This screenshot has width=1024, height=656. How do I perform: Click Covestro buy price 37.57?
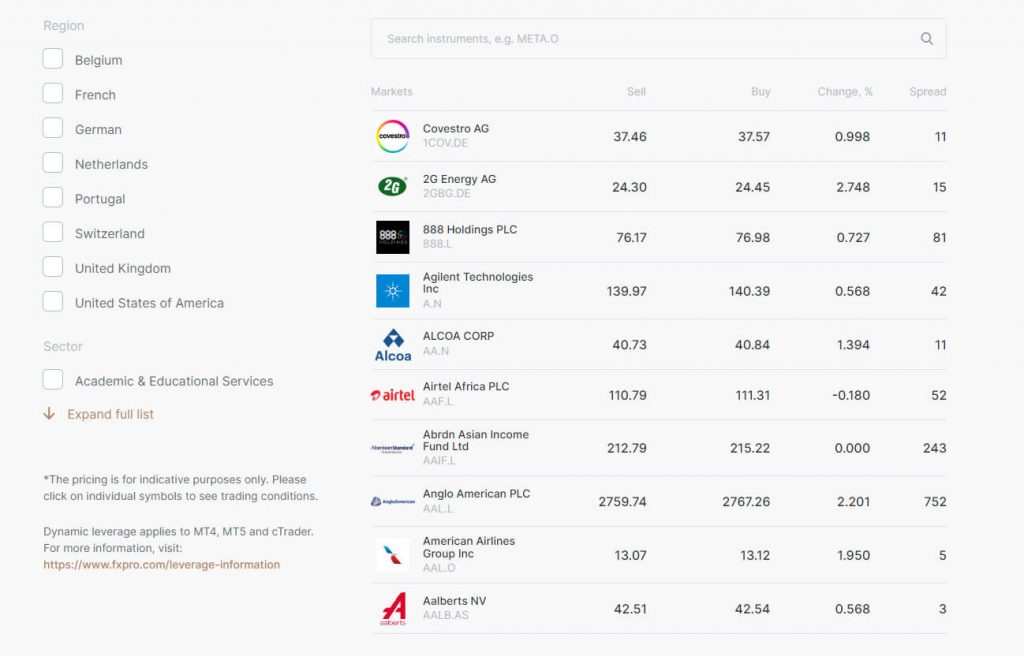754,137
